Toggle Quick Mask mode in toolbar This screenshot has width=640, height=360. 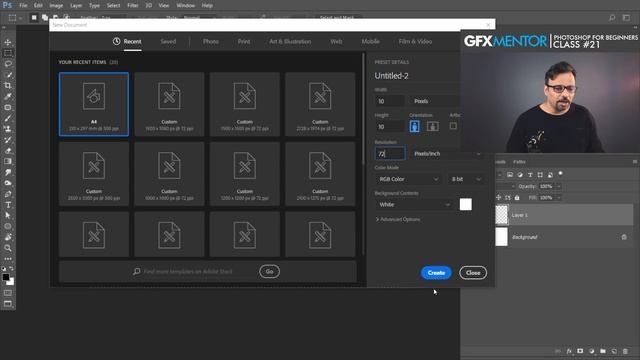click(x=8, y=293)
